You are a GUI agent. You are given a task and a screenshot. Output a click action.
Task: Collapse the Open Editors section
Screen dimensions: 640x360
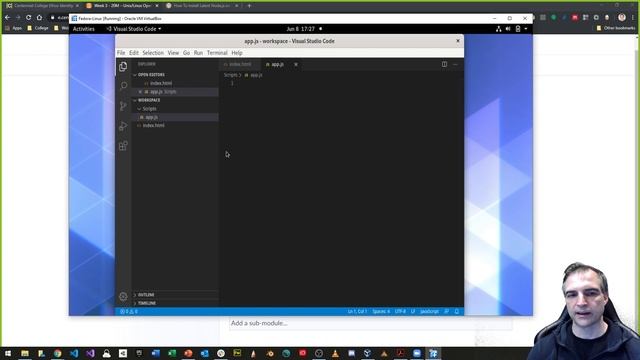click(176, 75)
